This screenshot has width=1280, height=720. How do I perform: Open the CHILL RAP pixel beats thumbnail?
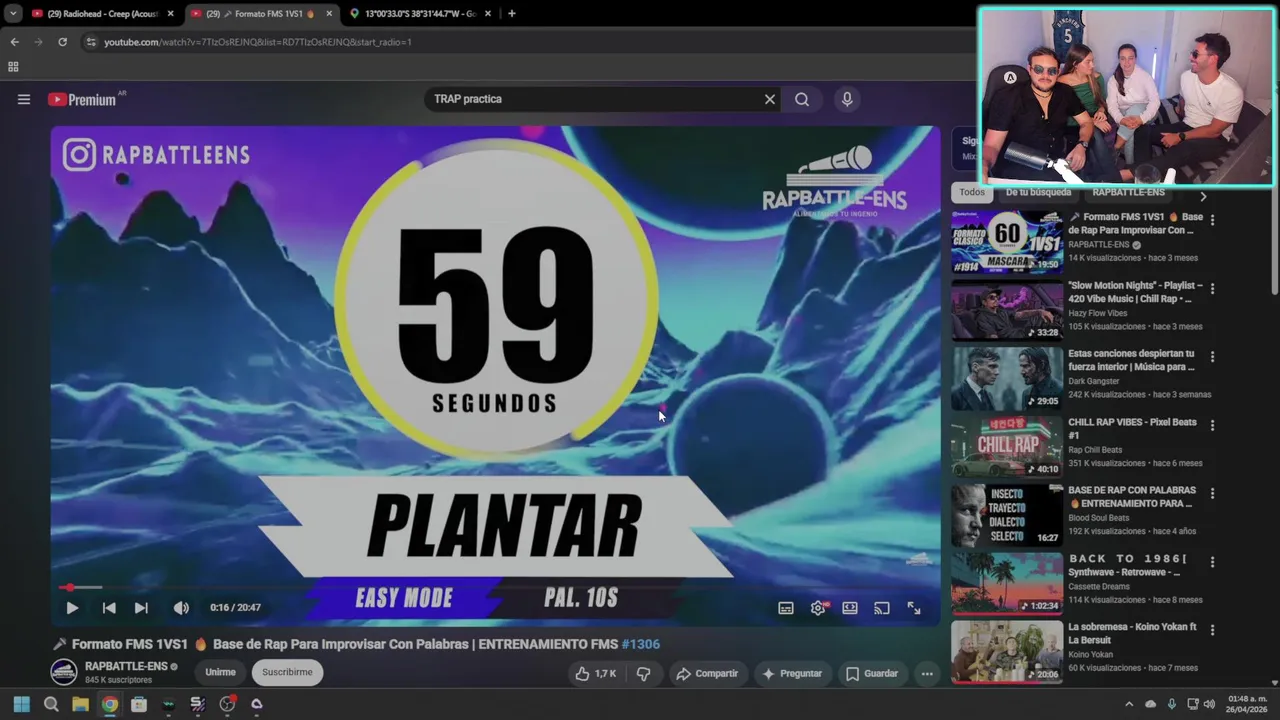[x=1006, y=447]
